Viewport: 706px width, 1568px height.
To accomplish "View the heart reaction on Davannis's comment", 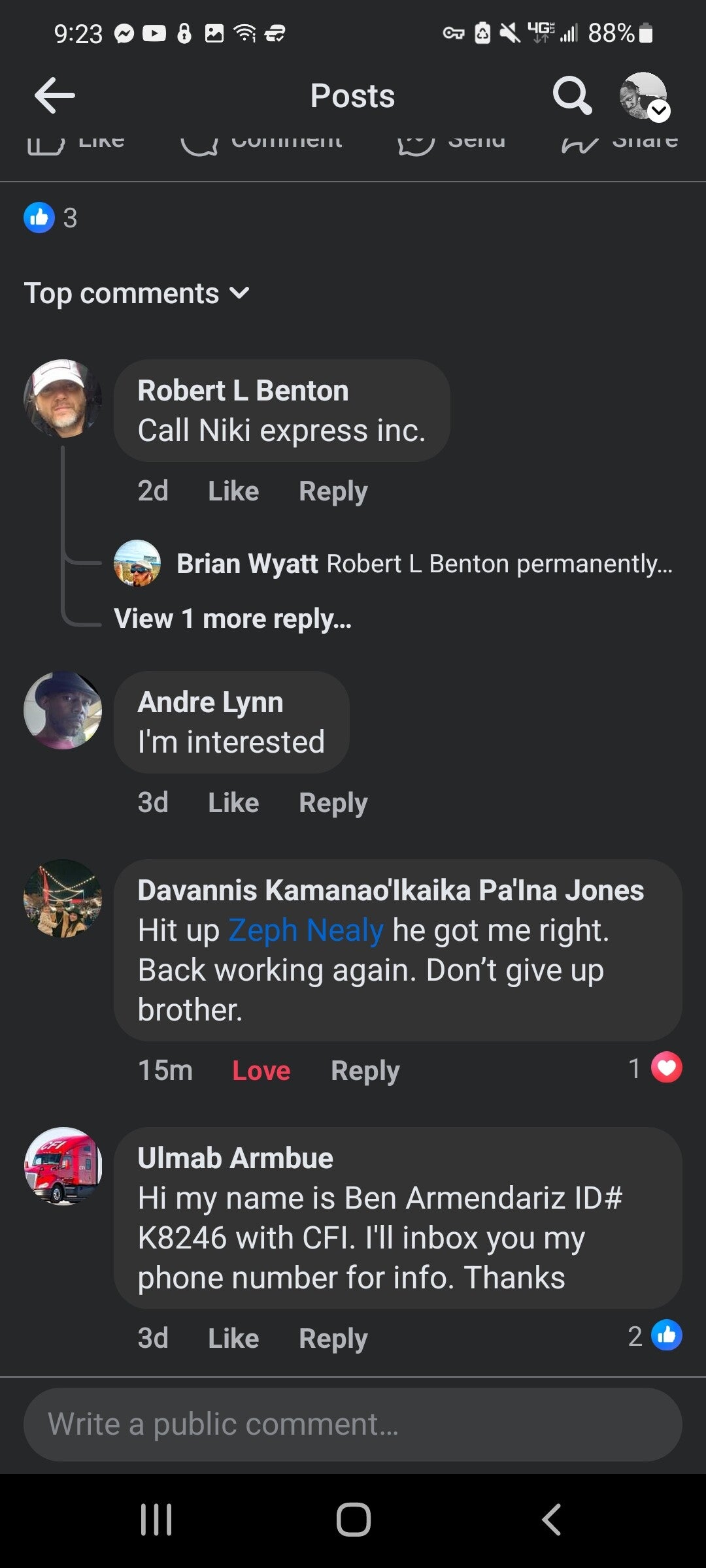I will [666, 1069].
